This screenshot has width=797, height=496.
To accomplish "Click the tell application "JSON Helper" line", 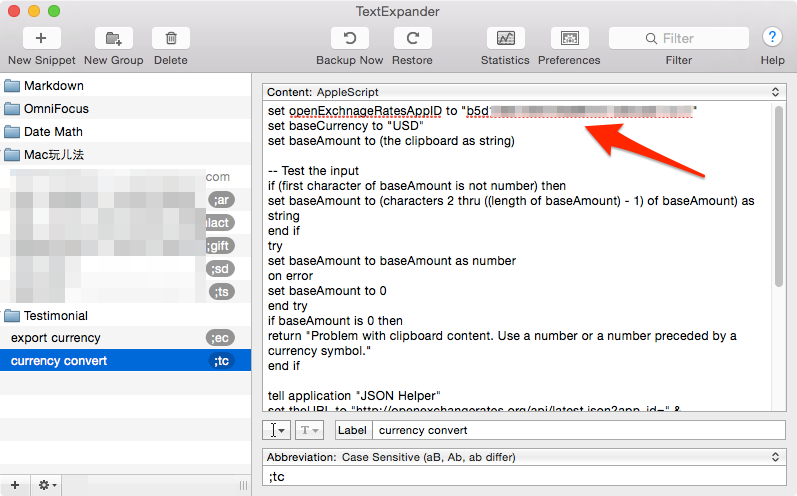I will pyautogui.click(x=354, y=396).
